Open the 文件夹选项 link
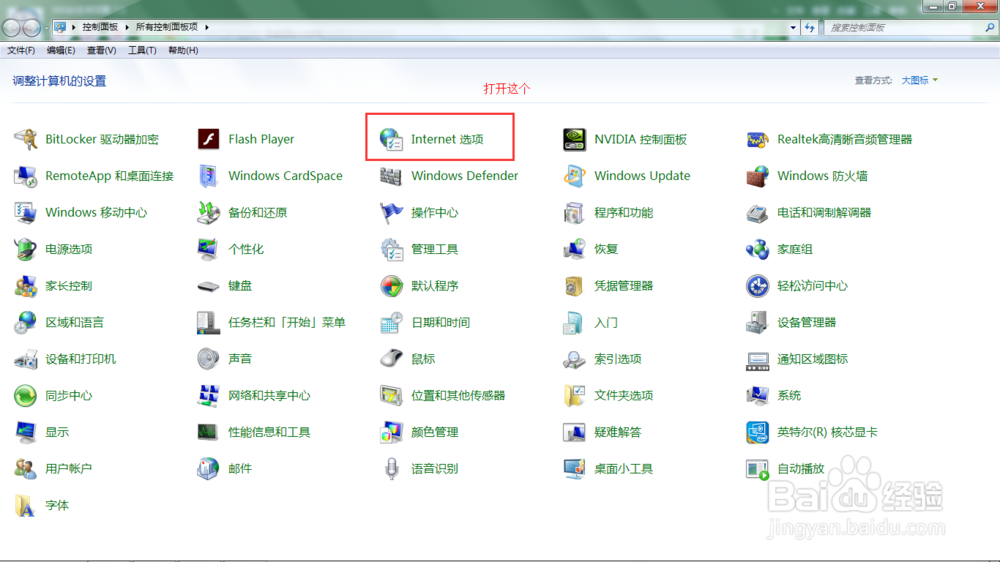 pos(623,396)
